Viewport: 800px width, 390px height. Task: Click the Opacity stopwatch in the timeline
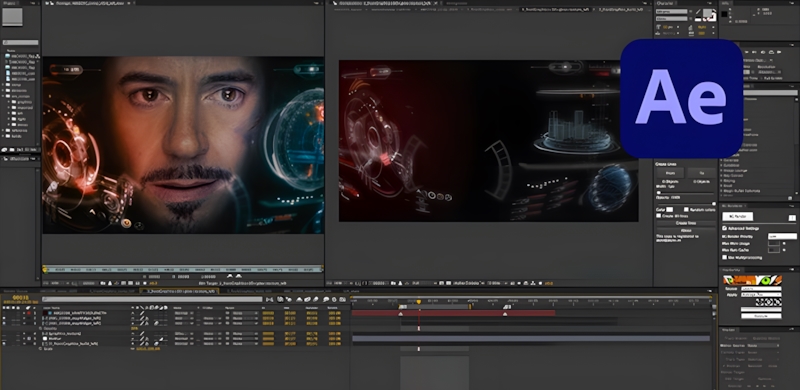(40, 328)
